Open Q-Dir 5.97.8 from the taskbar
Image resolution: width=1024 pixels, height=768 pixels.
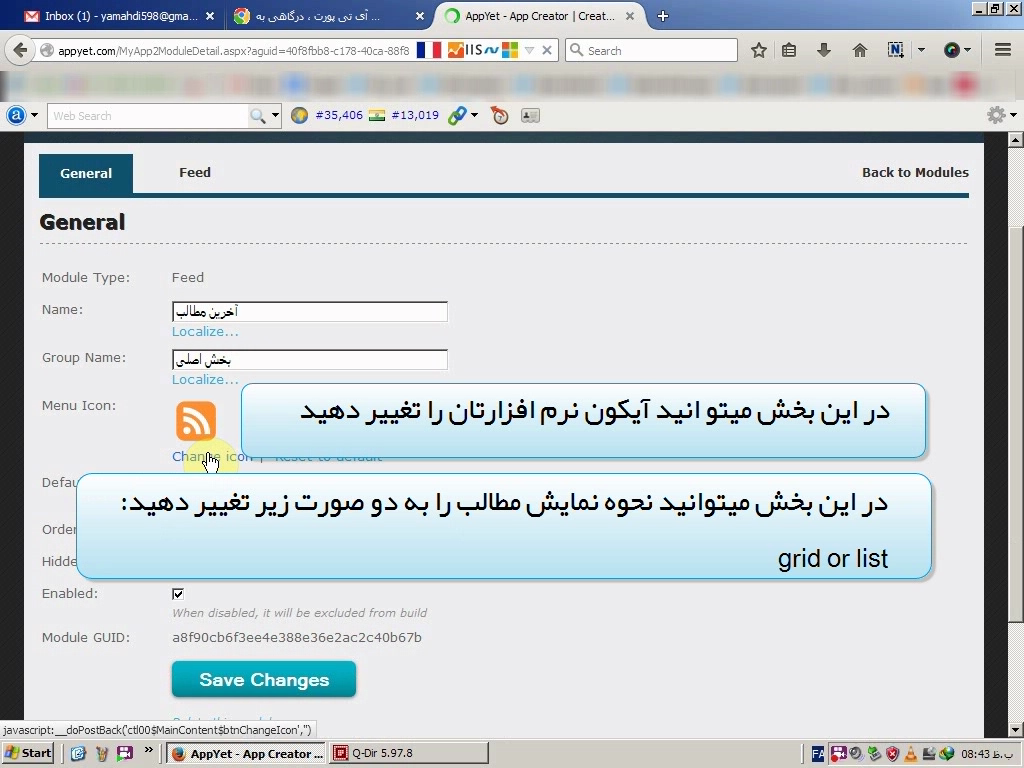click(409, 753)
